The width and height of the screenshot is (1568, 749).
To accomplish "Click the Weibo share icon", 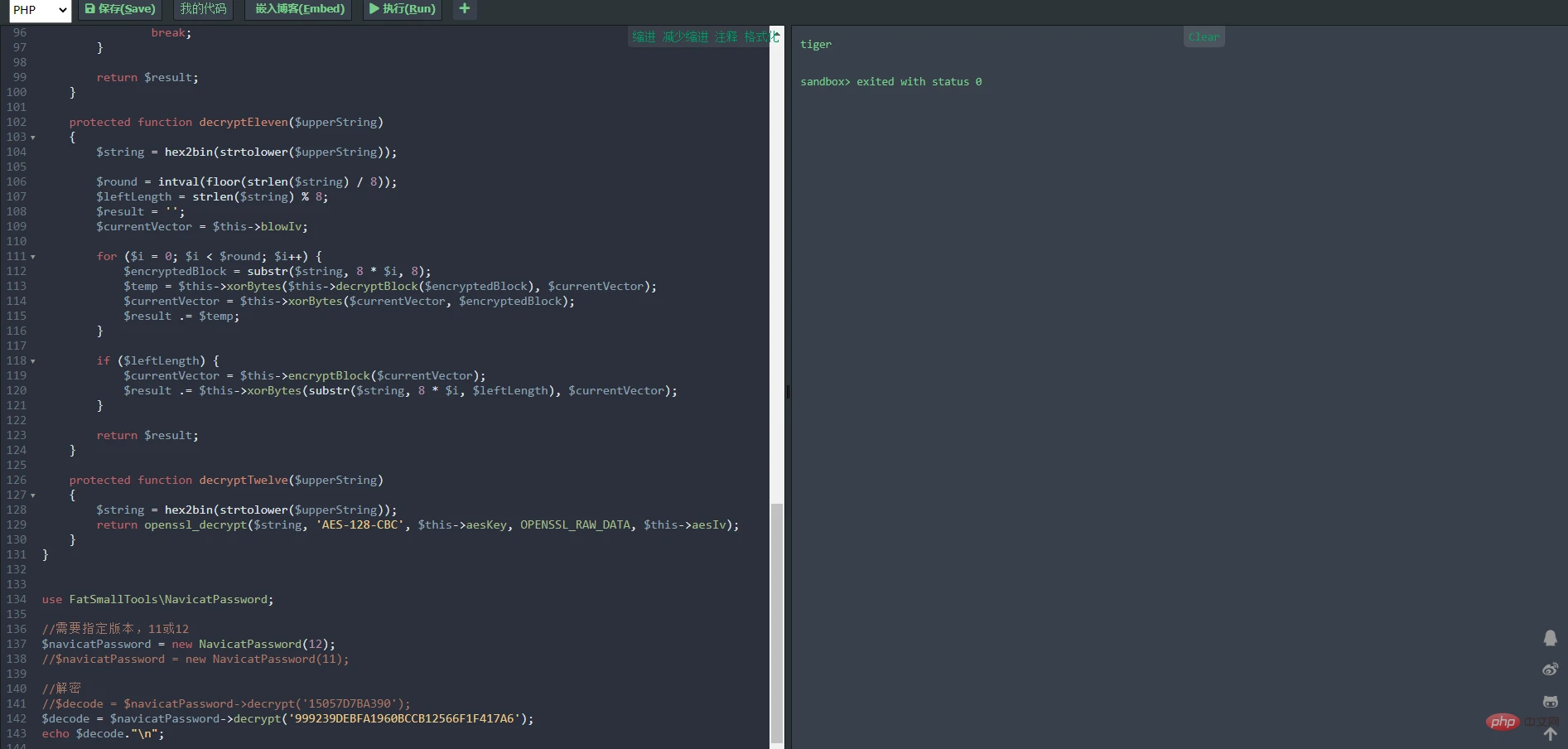I will tap(1550, 669).
